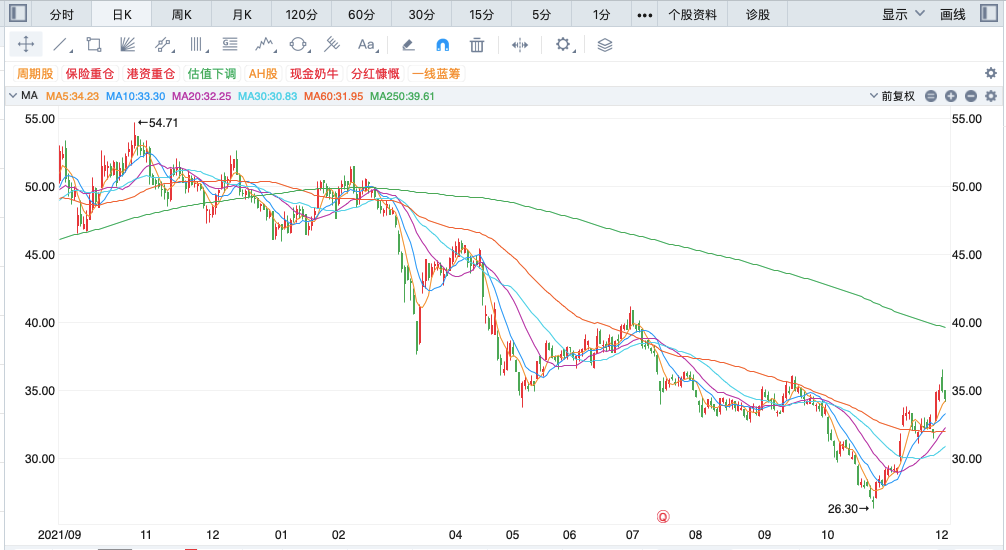The height and width of the screenshot is (550, 1006).
Task: Click the 现金奶牛 tag
Action: [315, 74]
